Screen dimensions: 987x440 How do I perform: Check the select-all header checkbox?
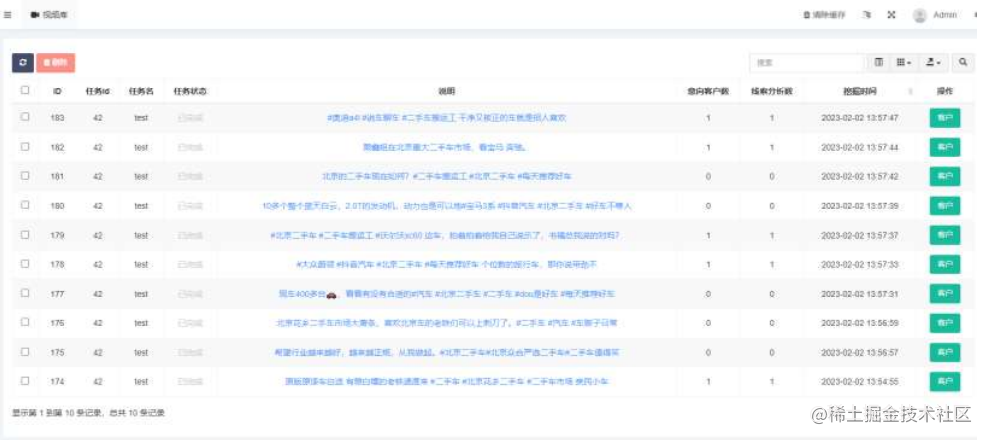(25, 90)
